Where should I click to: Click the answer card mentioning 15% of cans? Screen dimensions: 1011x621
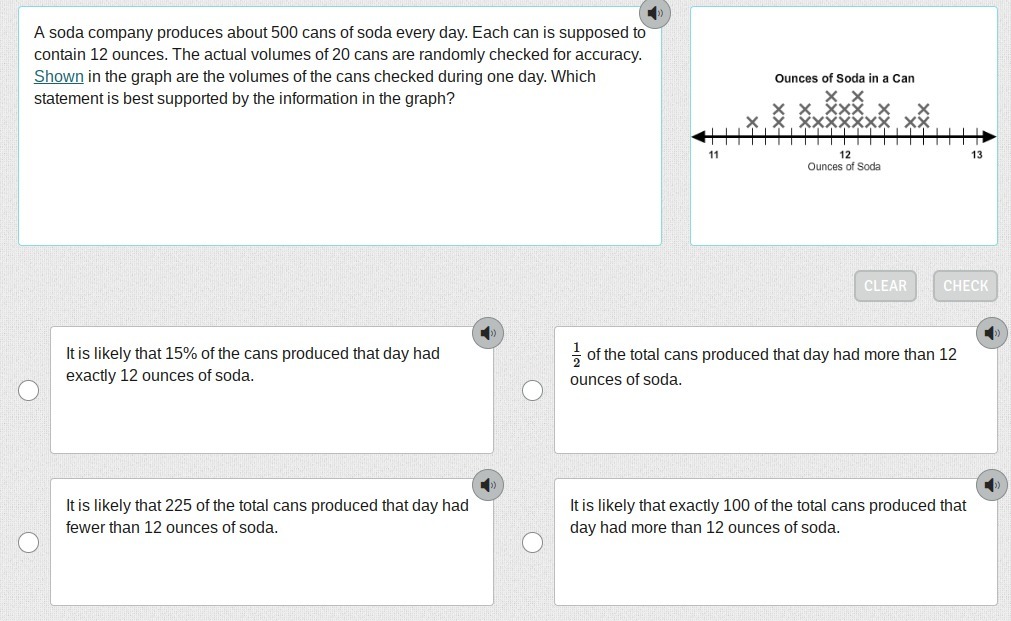coord(272,390)
